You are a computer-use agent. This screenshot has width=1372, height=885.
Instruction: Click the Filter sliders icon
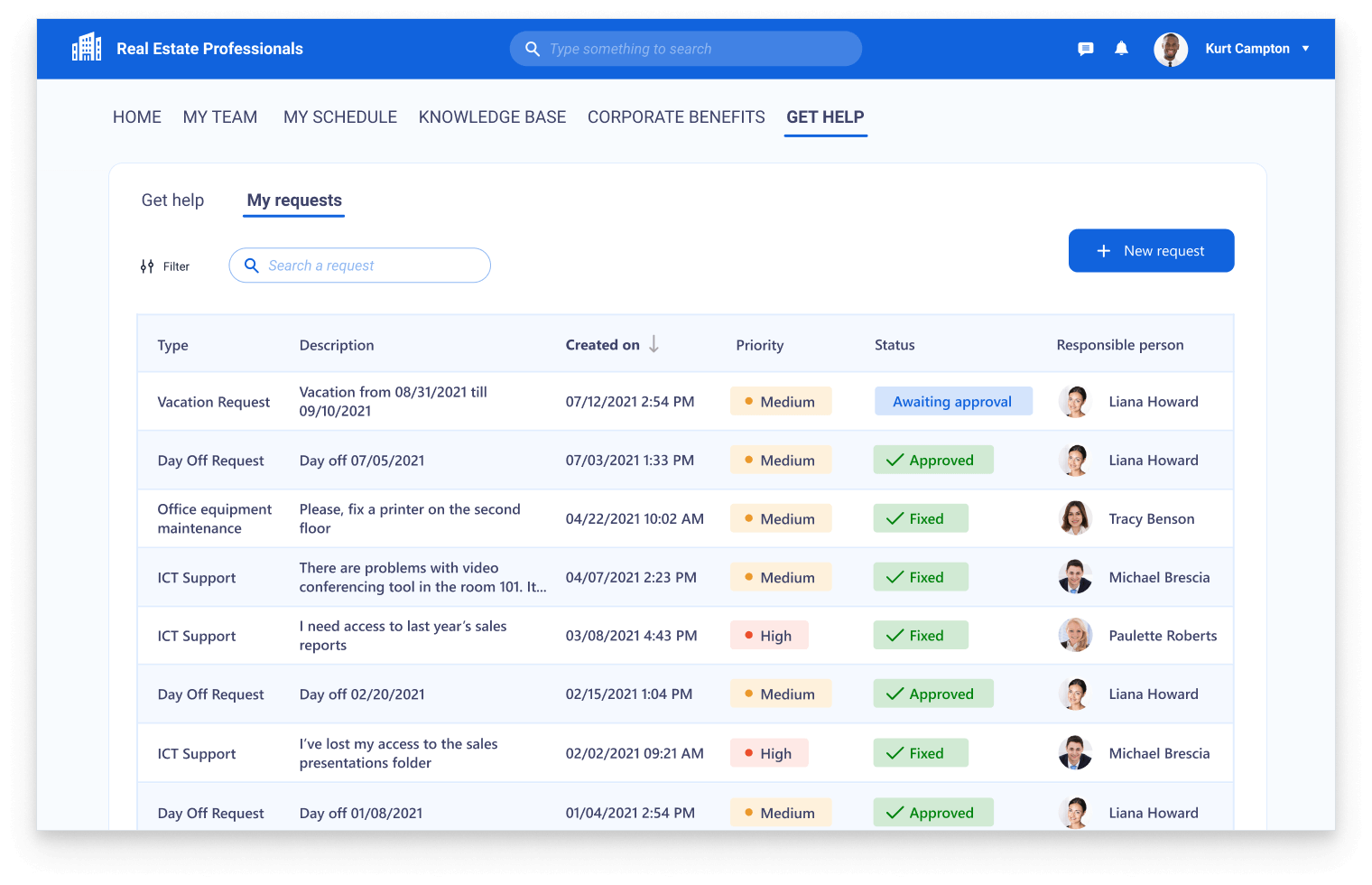147,266
